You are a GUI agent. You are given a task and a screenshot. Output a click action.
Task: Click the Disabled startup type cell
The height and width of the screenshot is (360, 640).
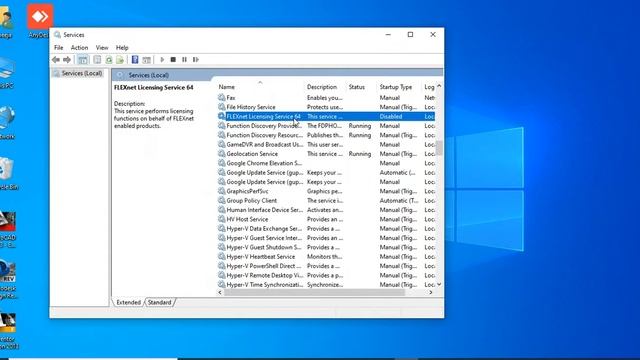391,116
